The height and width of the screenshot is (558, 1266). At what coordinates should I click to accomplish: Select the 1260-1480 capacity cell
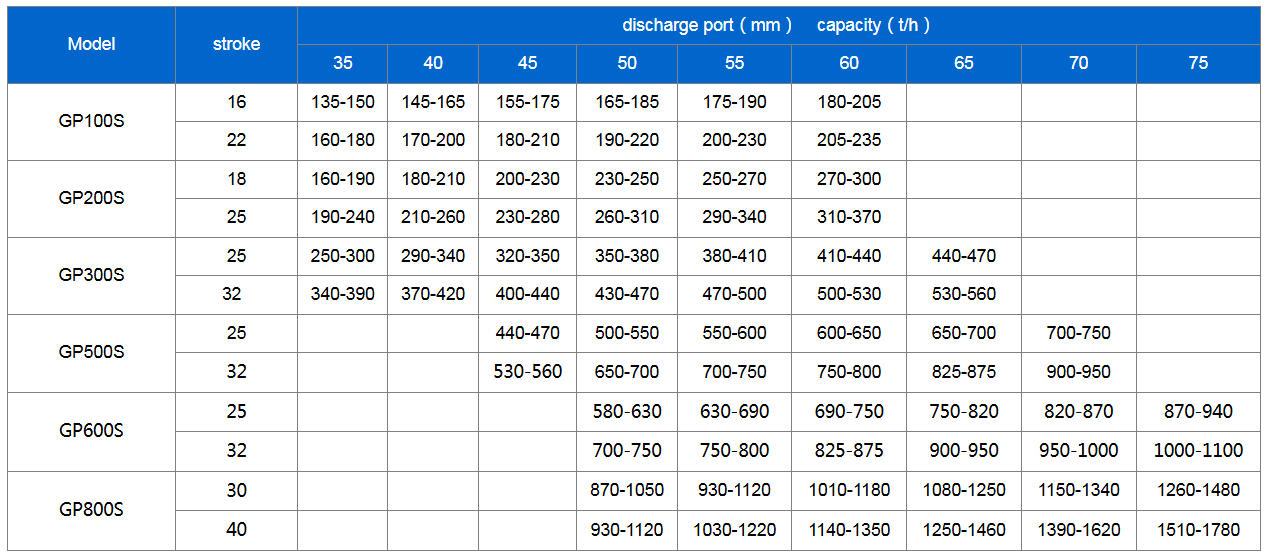[x=1197, y=490]
